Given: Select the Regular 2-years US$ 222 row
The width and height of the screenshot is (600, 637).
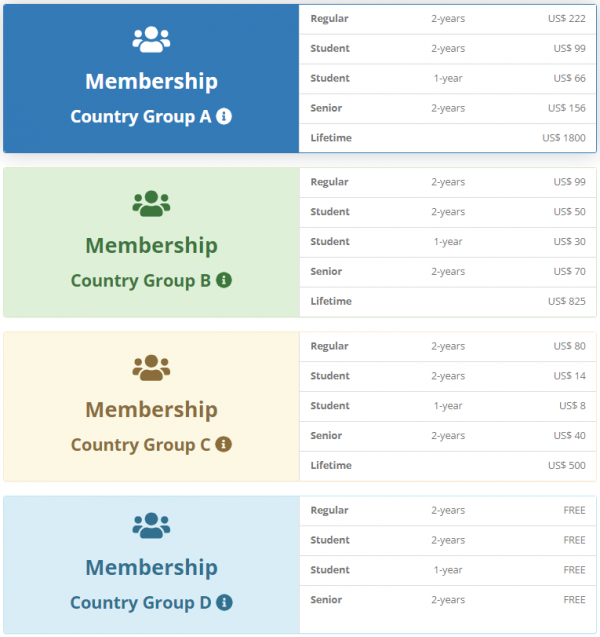Looking at the screenshot, I should [x=448, y=19].
